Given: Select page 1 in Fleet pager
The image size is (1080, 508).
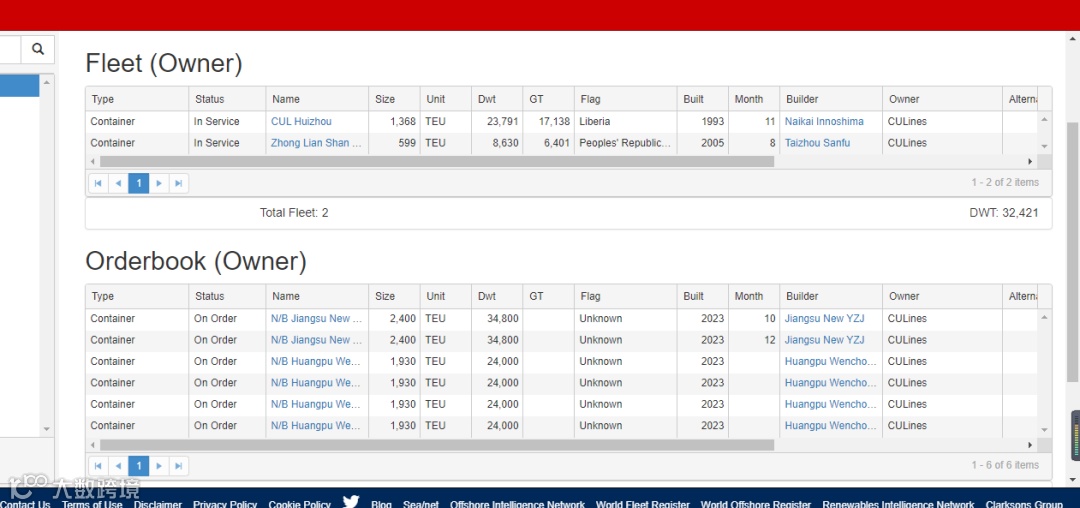Looking at the screenshot, I should click(138, 183).
